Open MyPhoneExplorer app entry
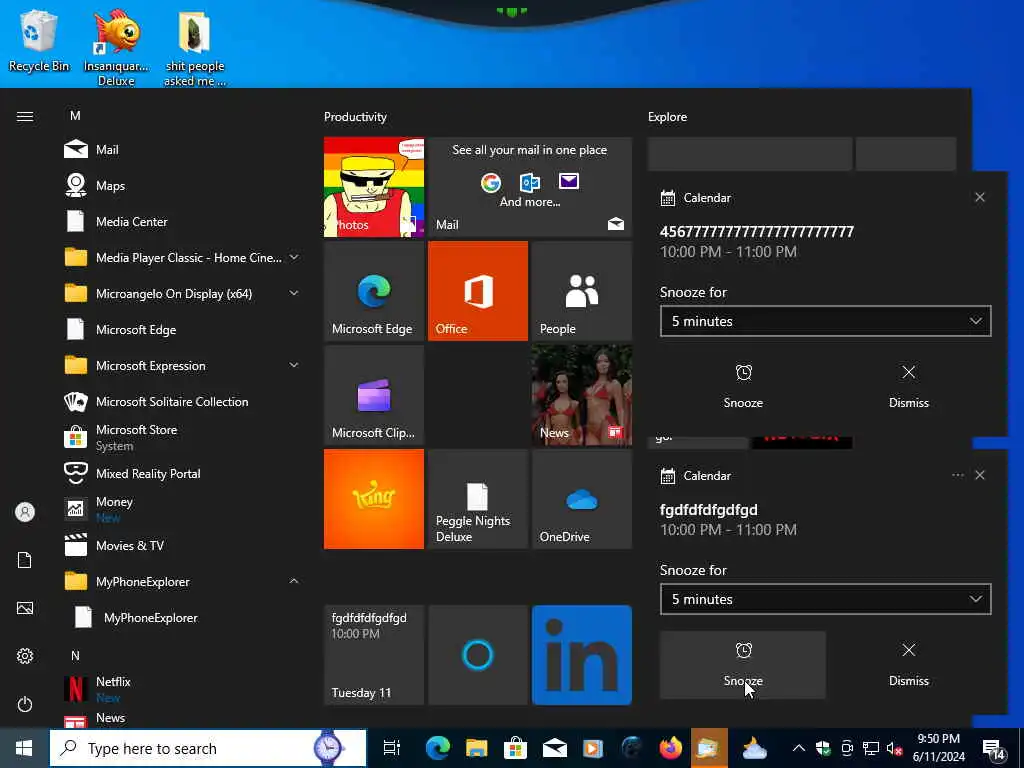This screenshot has width=1024, height=768. (182, 617)
